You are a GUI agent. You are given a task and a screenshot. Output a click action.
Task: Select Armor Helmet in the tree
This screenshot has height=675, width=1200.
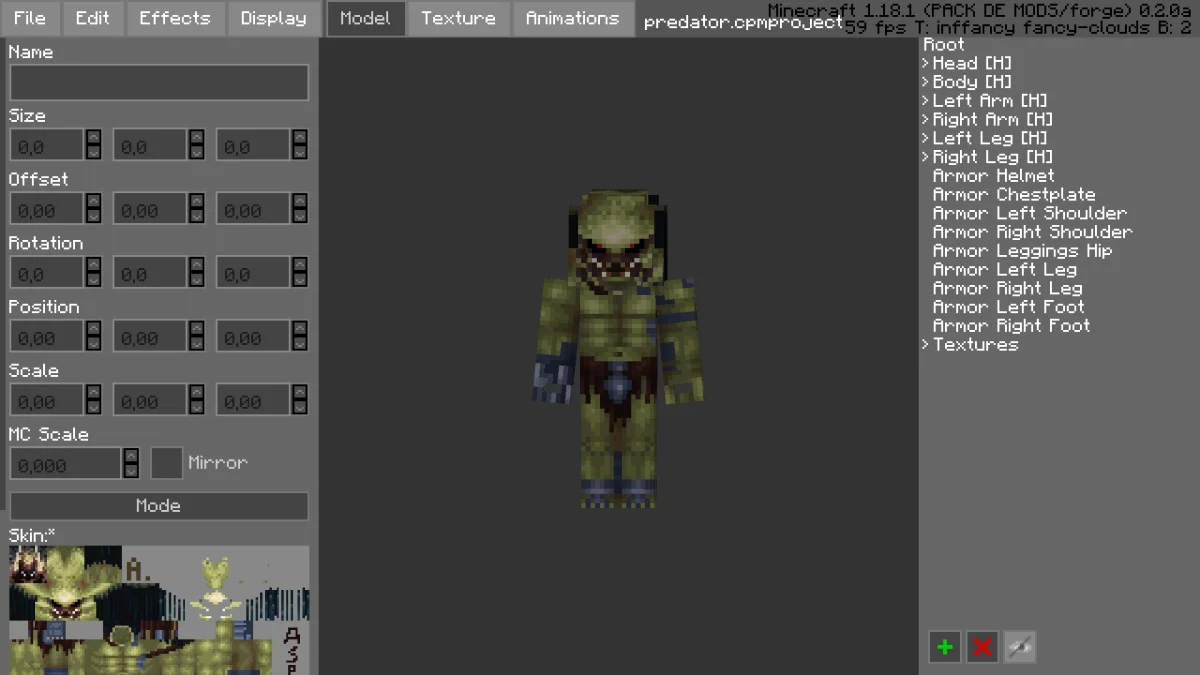pyautogui.click(x=993, y=176)
